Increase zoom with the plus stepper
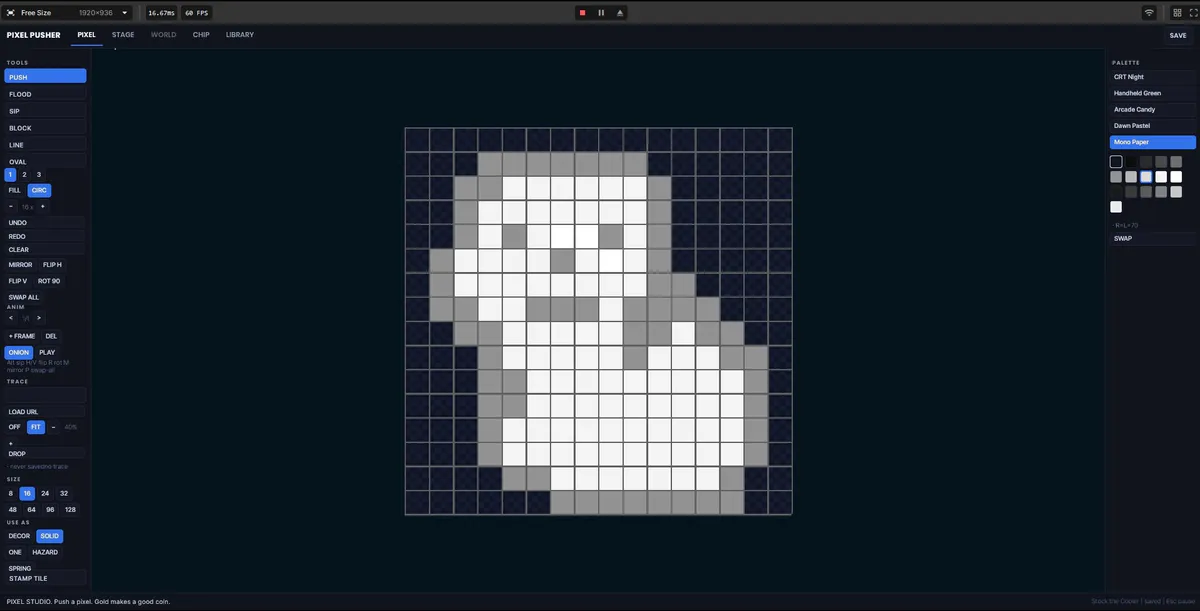Viewport: 1200px width, 611px height. [x=42, y=206]
